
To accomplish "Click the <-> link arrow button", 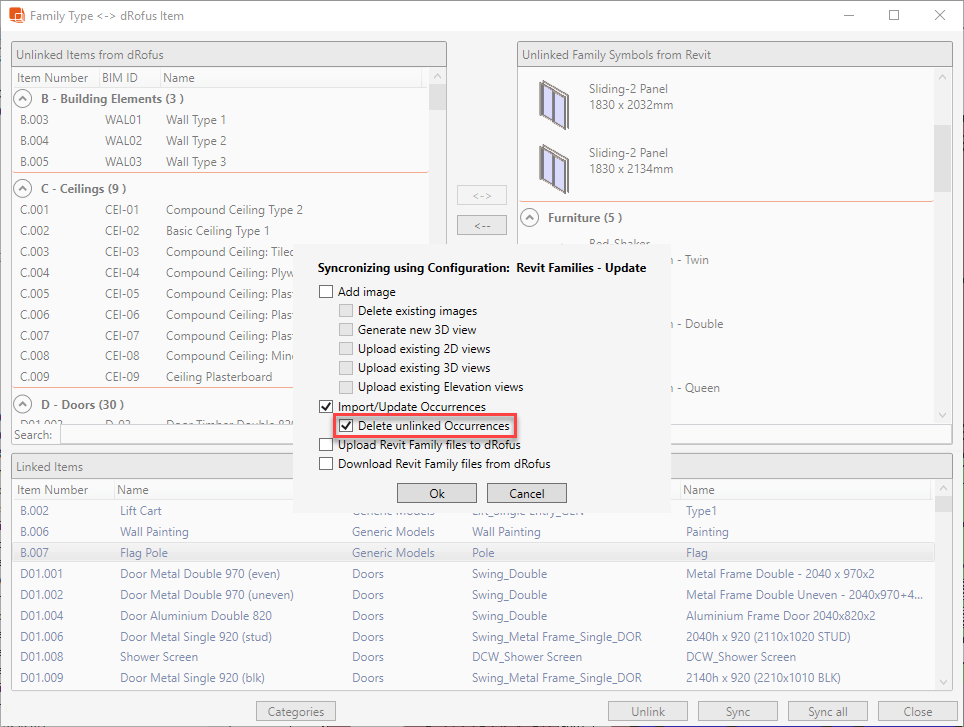I will coord(482,195).
